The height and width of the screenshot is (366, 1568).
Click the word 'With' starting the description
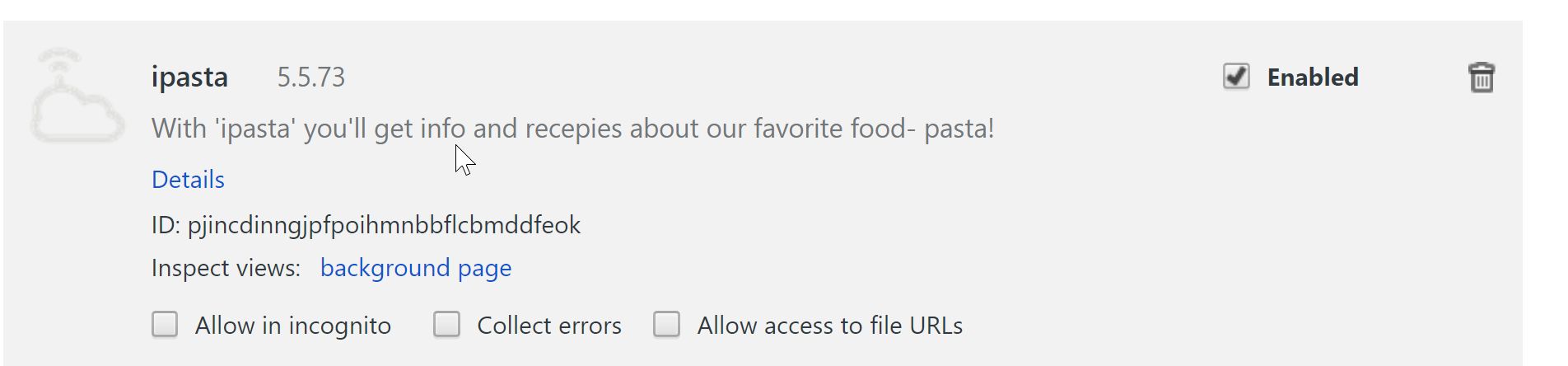pos(179,129)
